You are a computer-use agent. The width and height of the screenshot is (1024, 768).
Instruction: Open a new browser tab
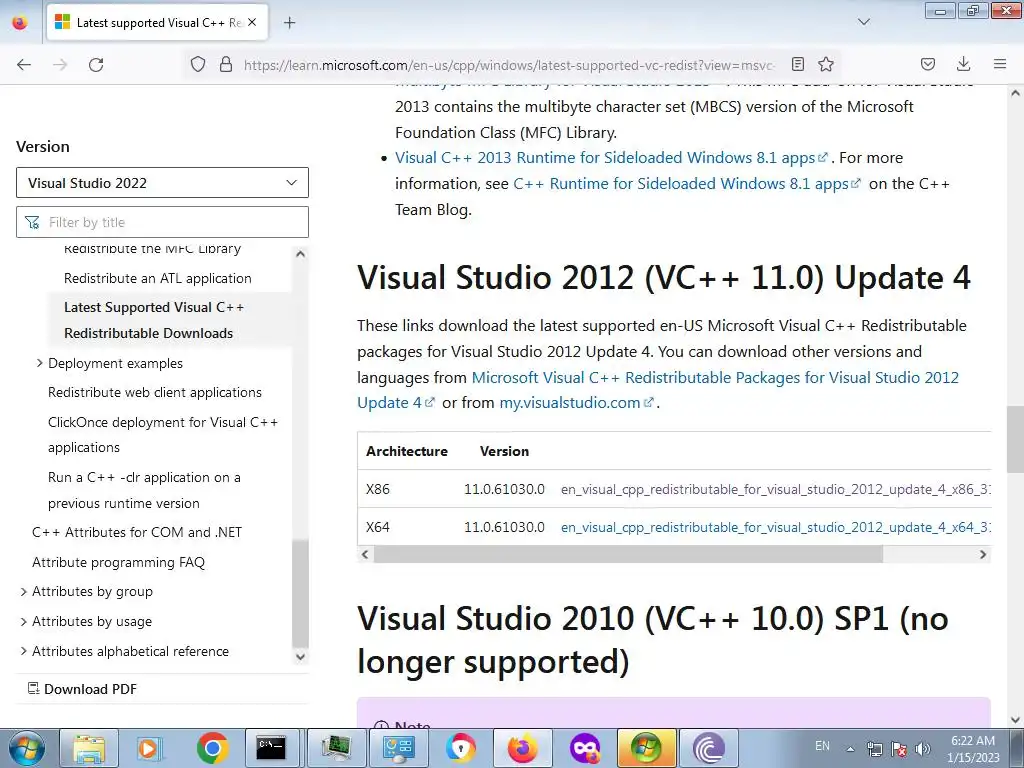(289, 23)
